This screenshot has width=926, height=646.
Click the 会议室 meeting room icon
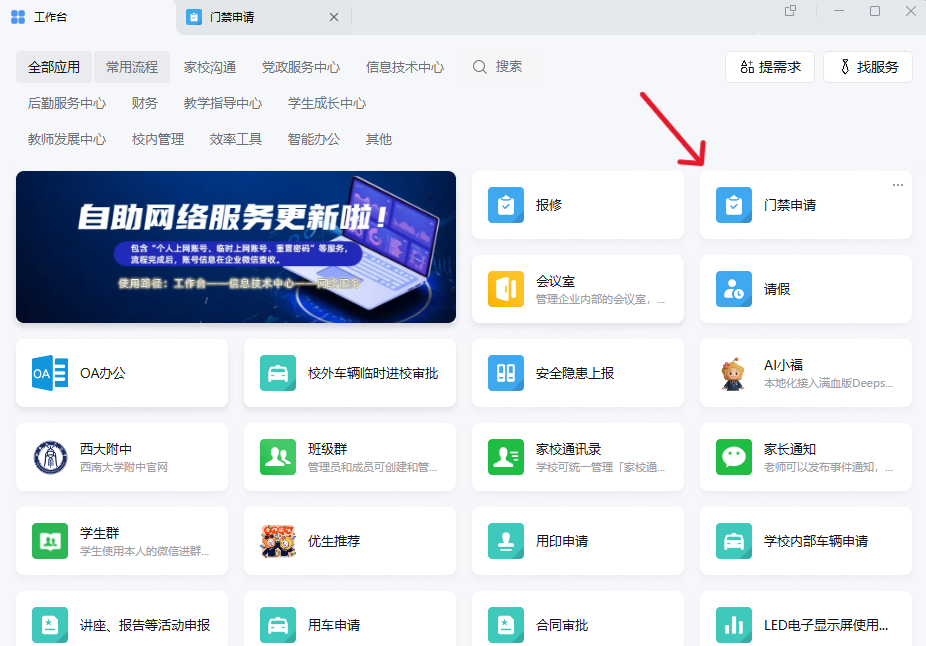point(506,289)
